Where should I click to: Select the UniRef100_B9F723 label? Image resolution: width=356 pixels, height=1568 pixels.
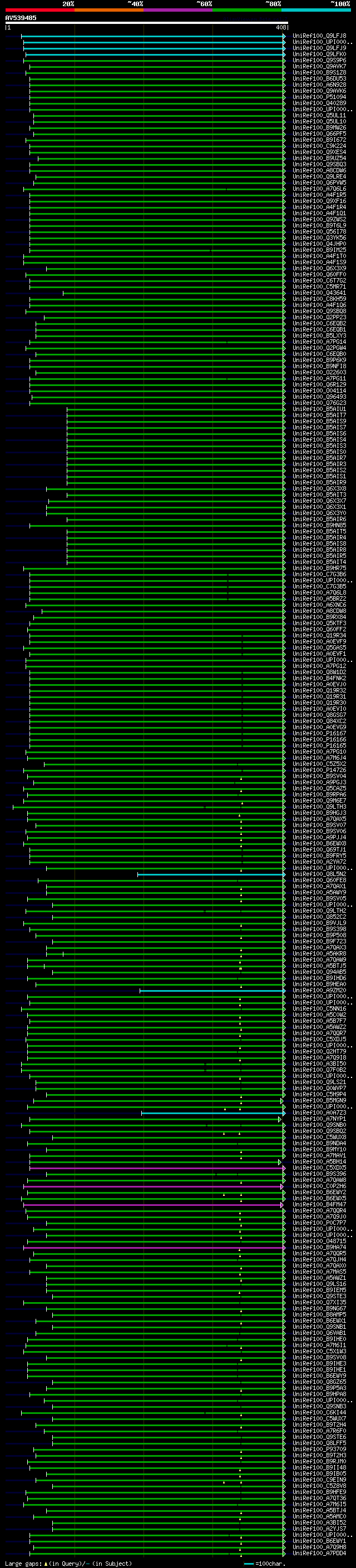point(319,942)
